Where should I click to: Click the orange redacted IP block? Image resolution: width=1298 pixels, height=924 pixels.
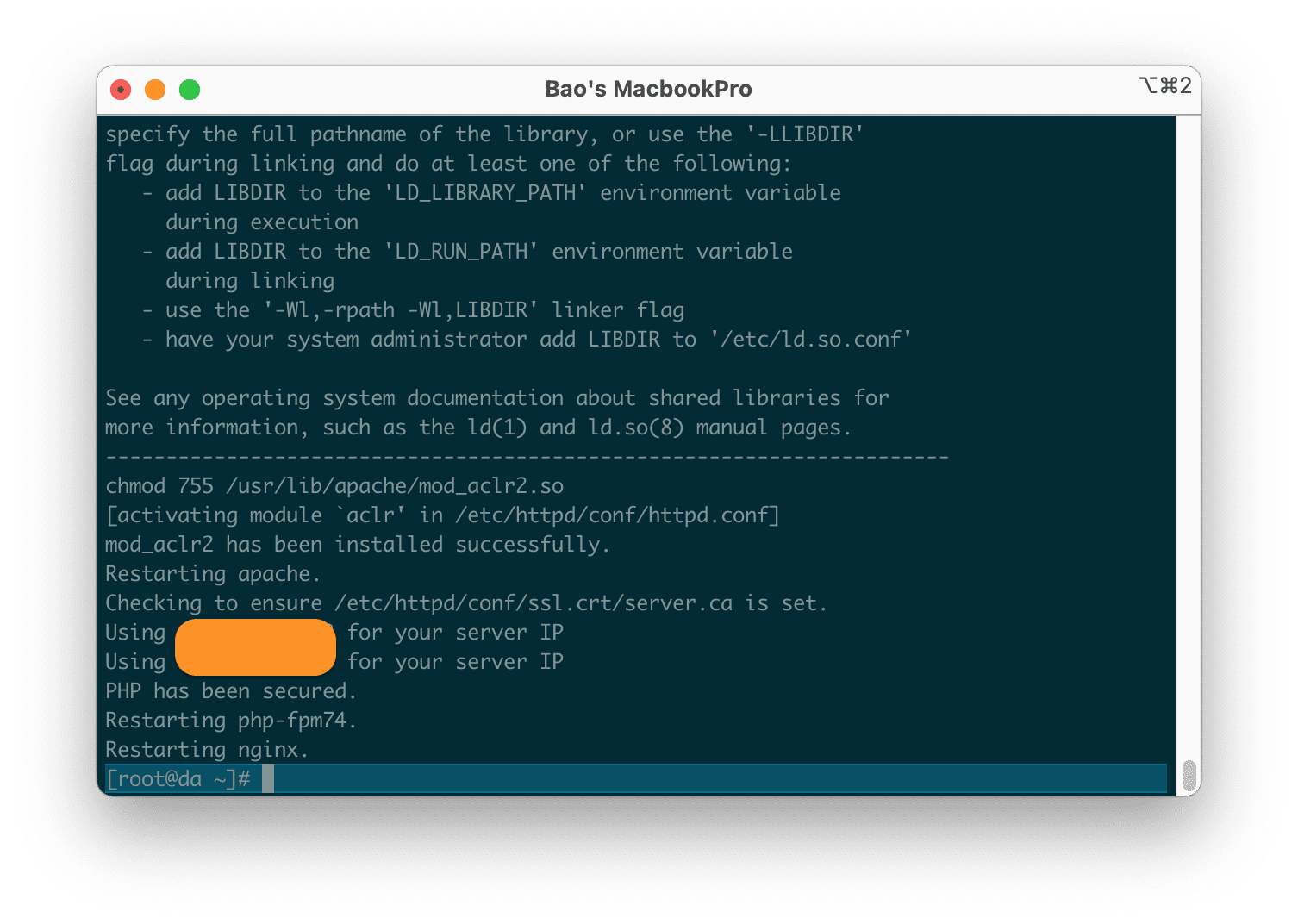[x=255, y=646]
